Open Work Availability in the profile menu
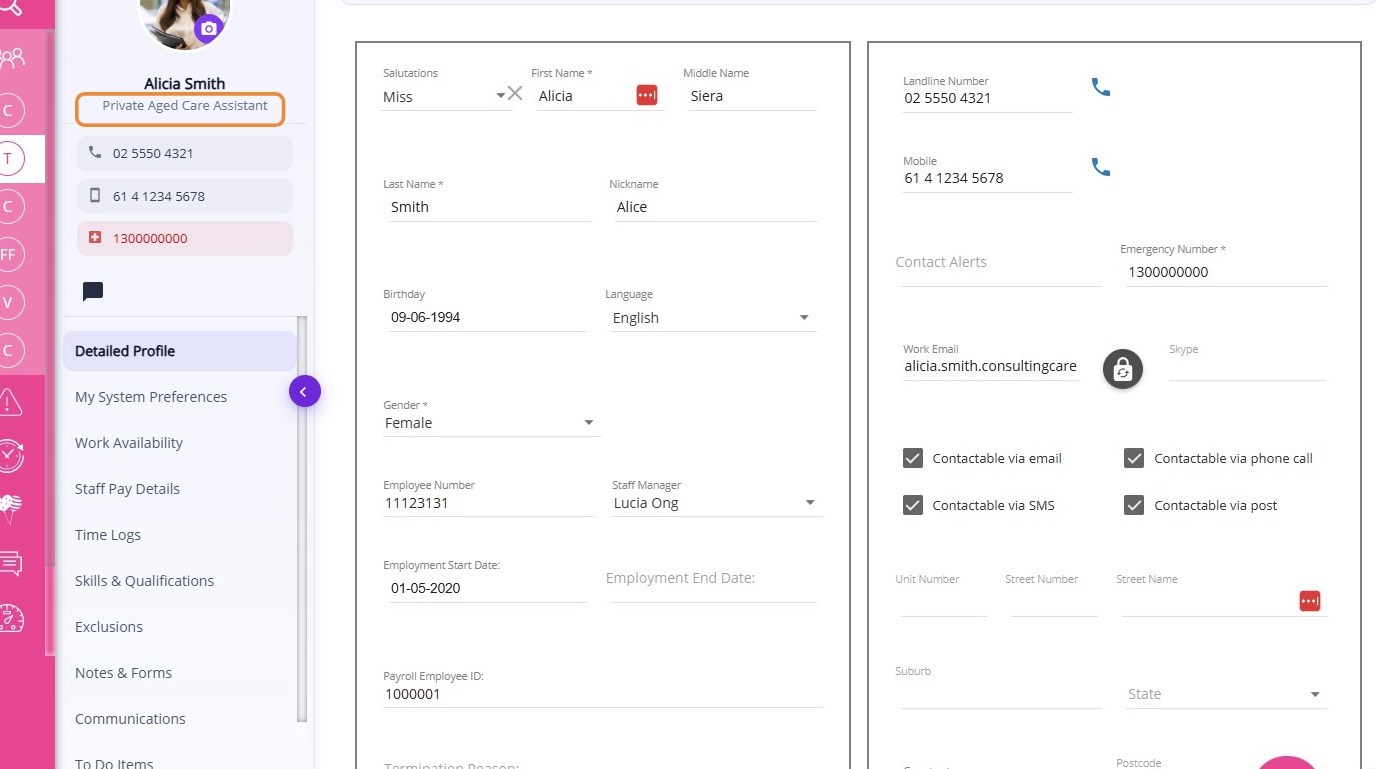 tap(129, 443)
